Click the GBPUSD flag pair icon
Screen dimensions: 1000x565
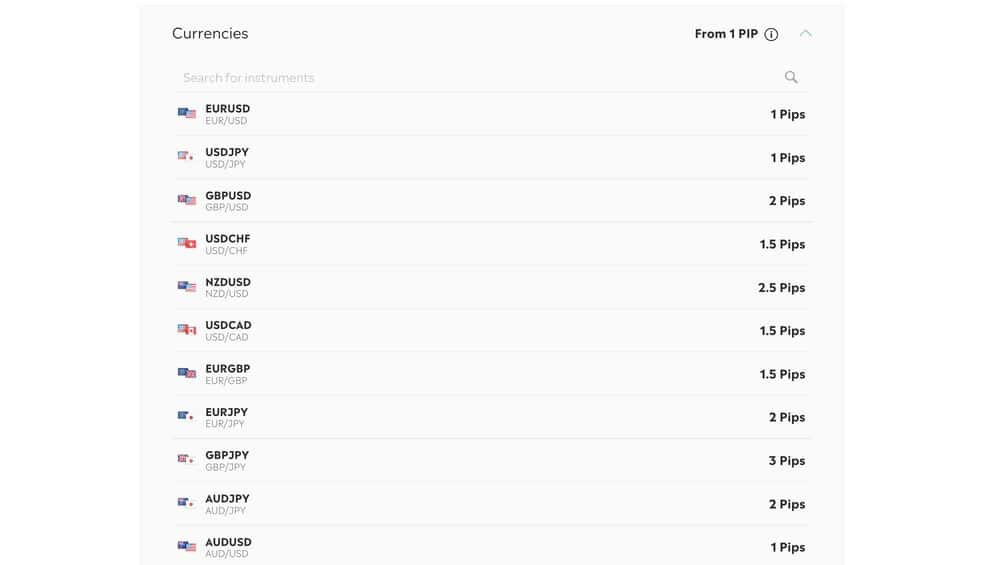click(187, 200)
